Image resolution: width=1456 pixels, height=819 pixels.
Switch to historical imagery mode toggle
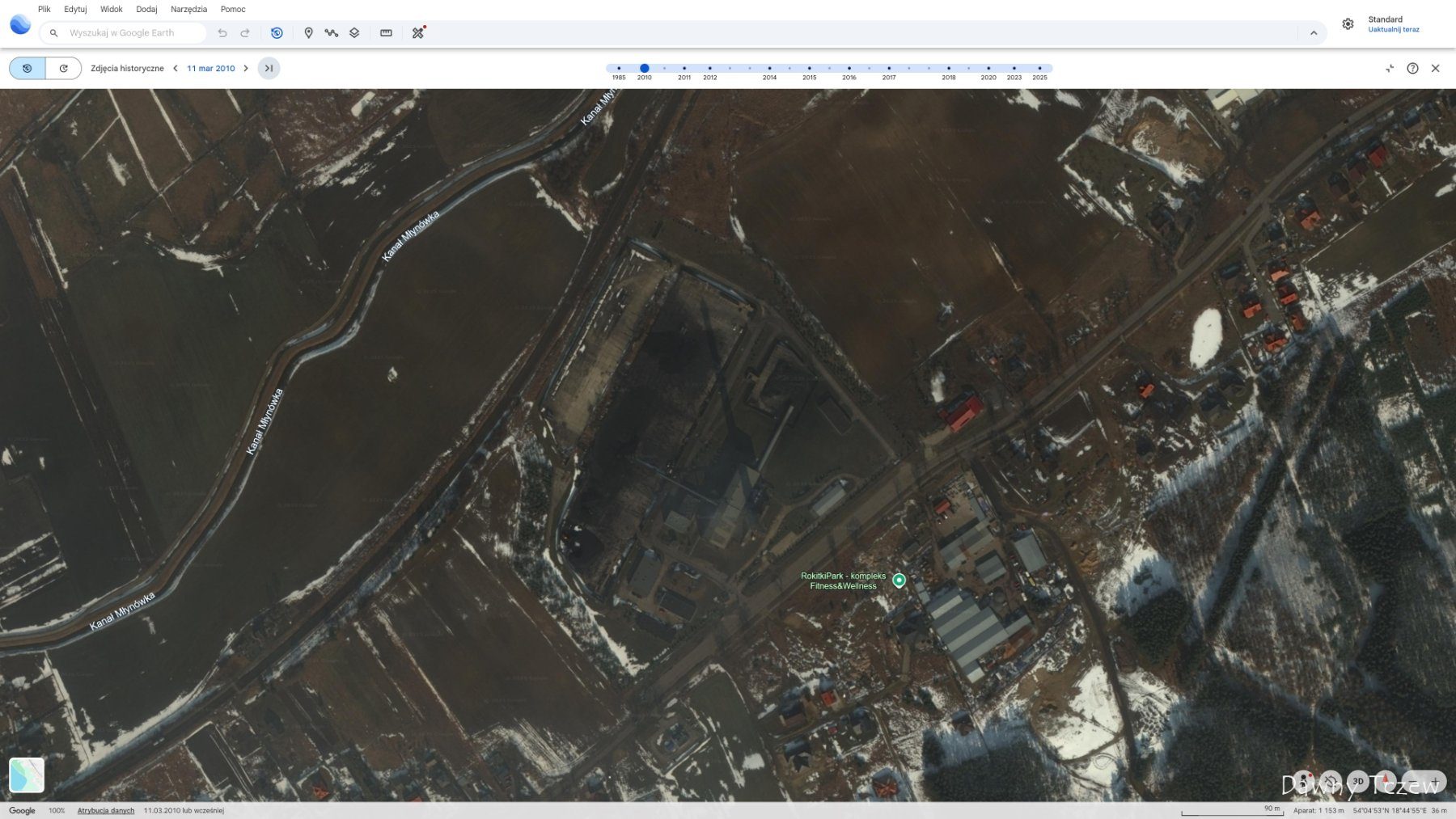tap(28, 69)
